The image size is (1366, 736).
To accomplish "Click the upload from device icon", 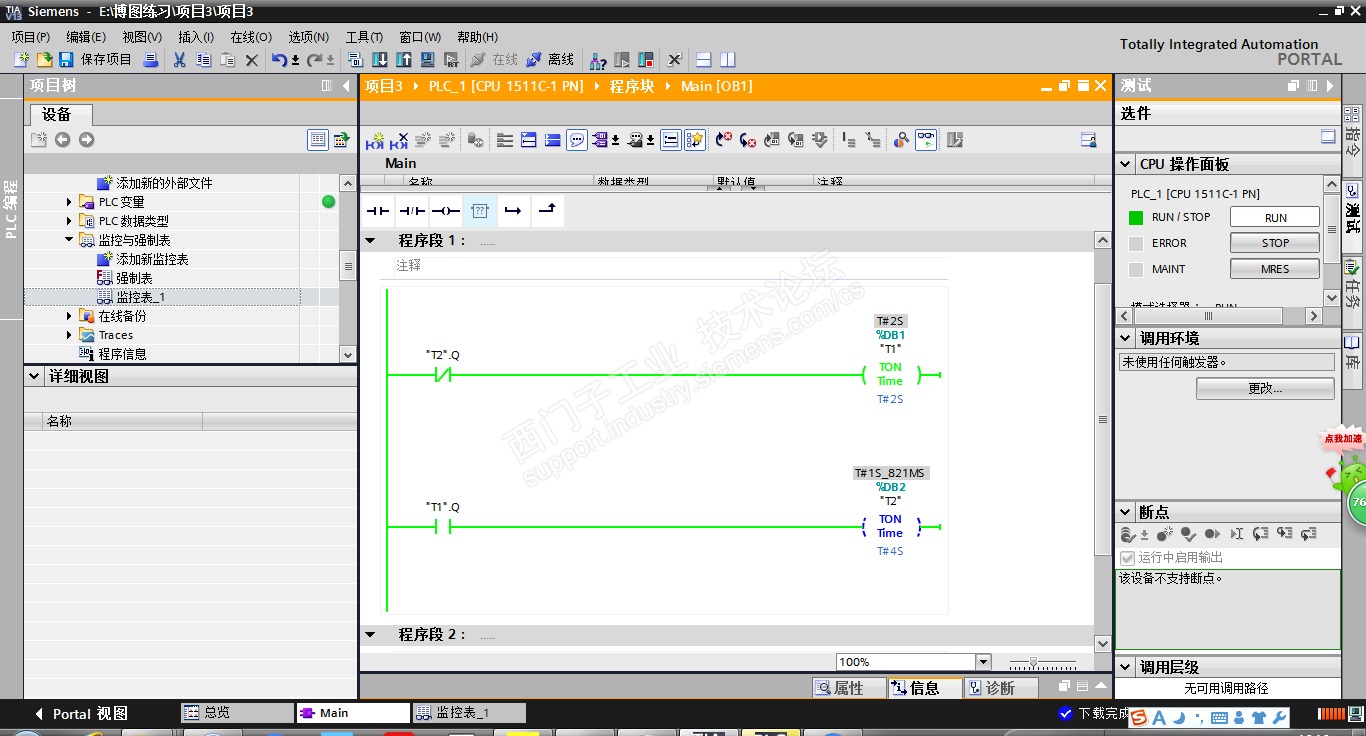I will (404, 60).
